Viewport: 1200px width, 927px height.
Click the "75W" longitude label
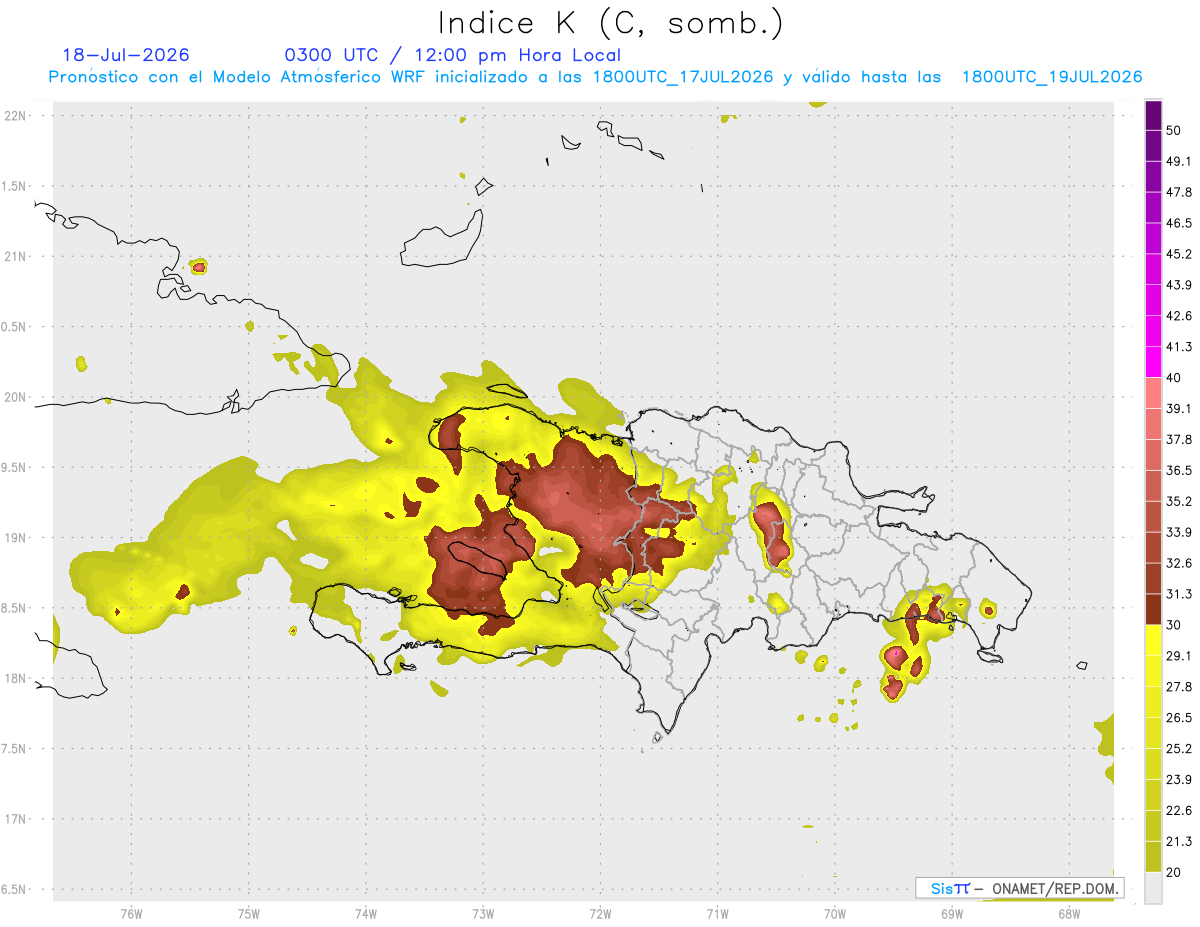click(248, 914)
